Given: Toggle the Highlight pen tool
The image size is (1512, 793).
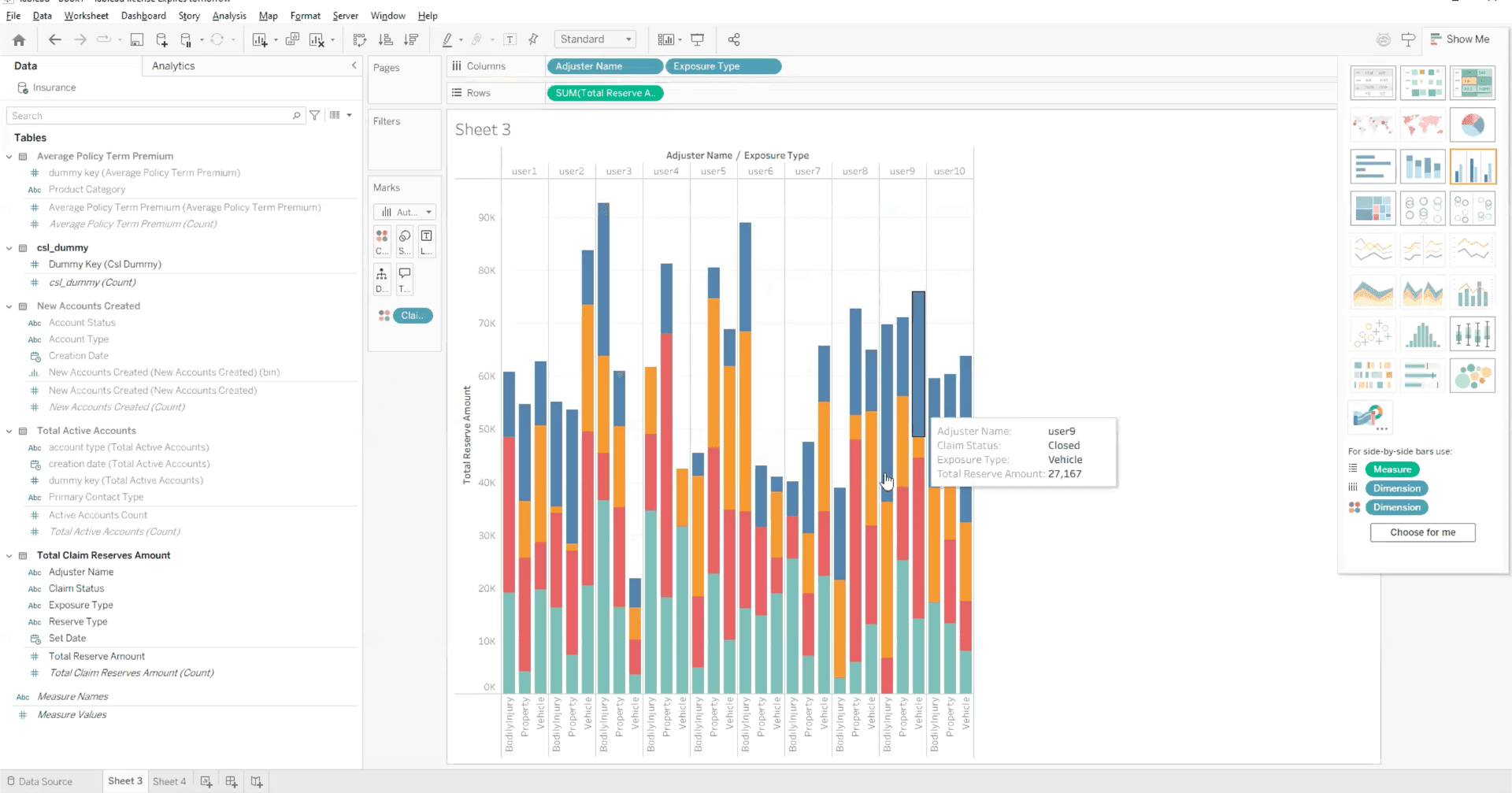Looking at the screenshot, I should [448, 39].
